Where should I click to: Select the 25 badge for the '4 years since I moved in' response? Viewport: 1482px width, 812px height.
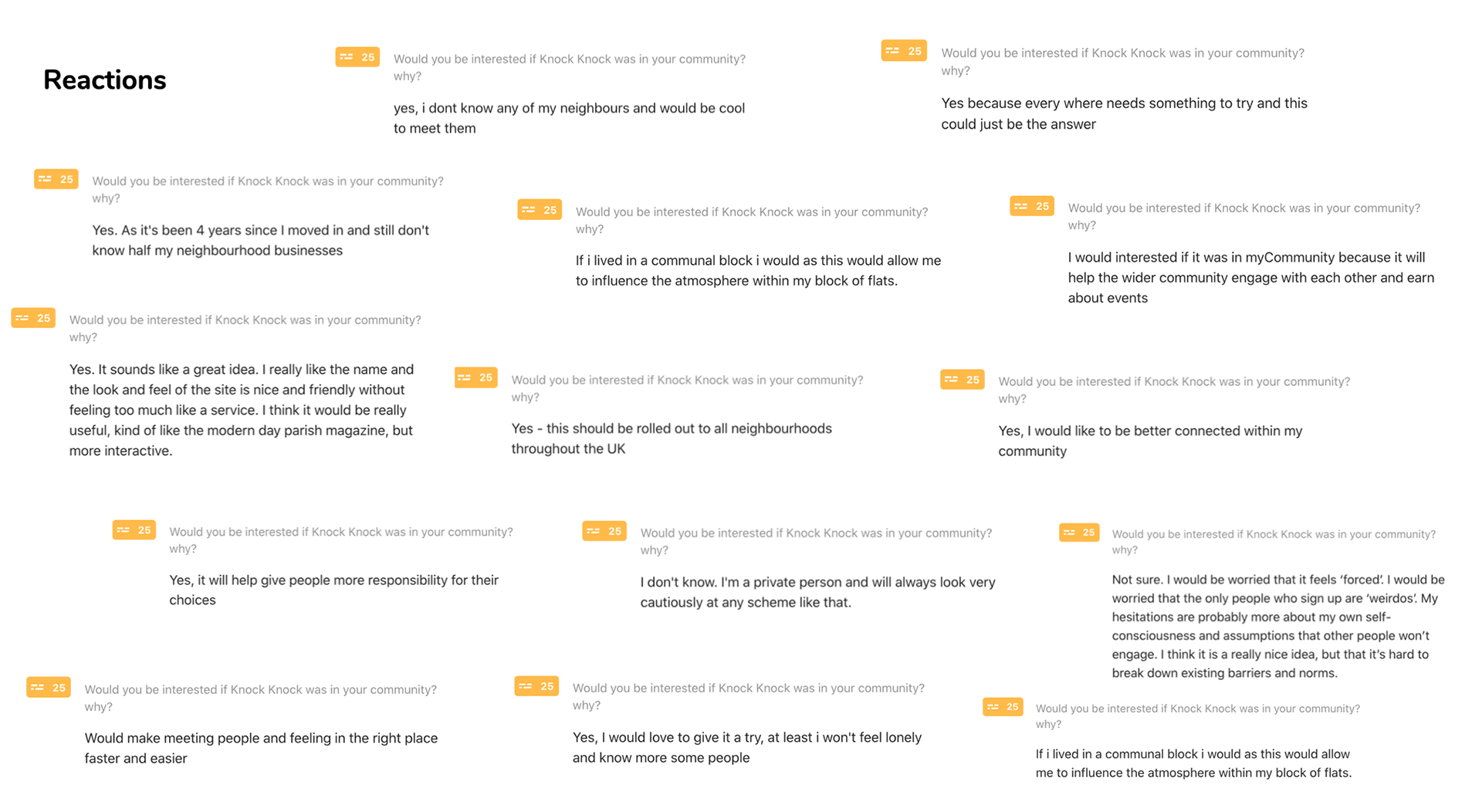[56, 179]
